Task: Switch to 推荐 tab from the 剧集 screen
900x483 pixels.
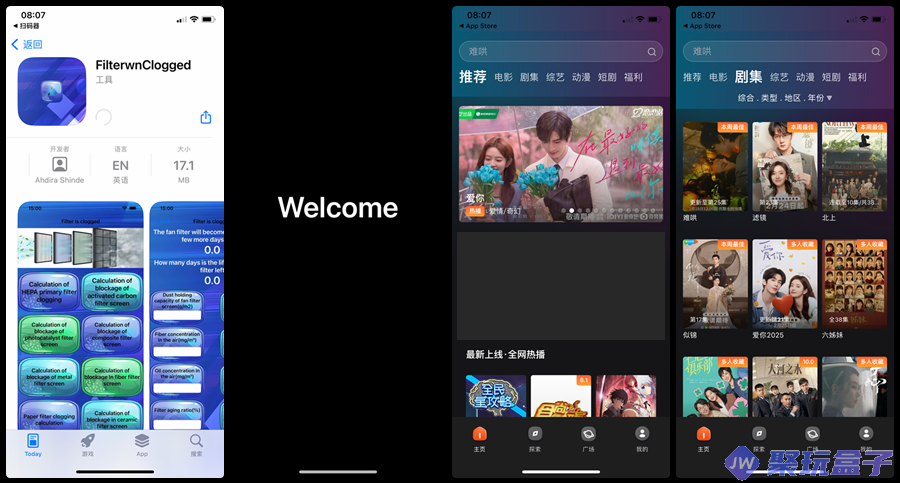Action: tap(692, 77)
